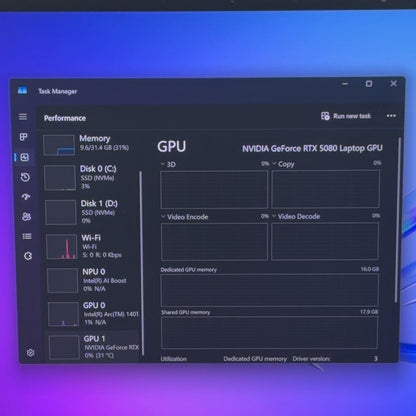
Task: Open the hamburger navigation menu
Action: 23,116
